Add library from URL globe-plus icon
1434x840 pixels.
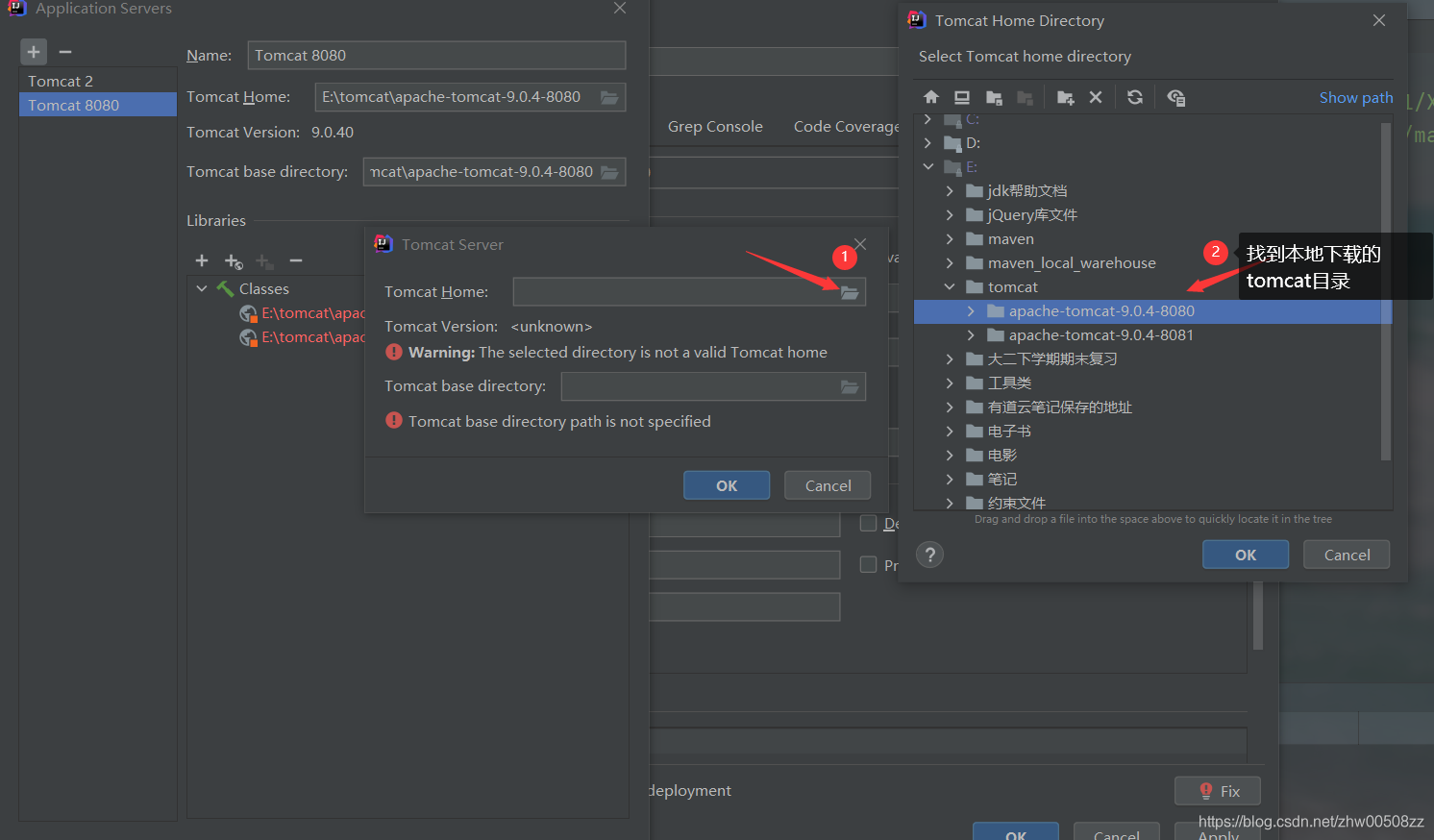coord(234,261)
